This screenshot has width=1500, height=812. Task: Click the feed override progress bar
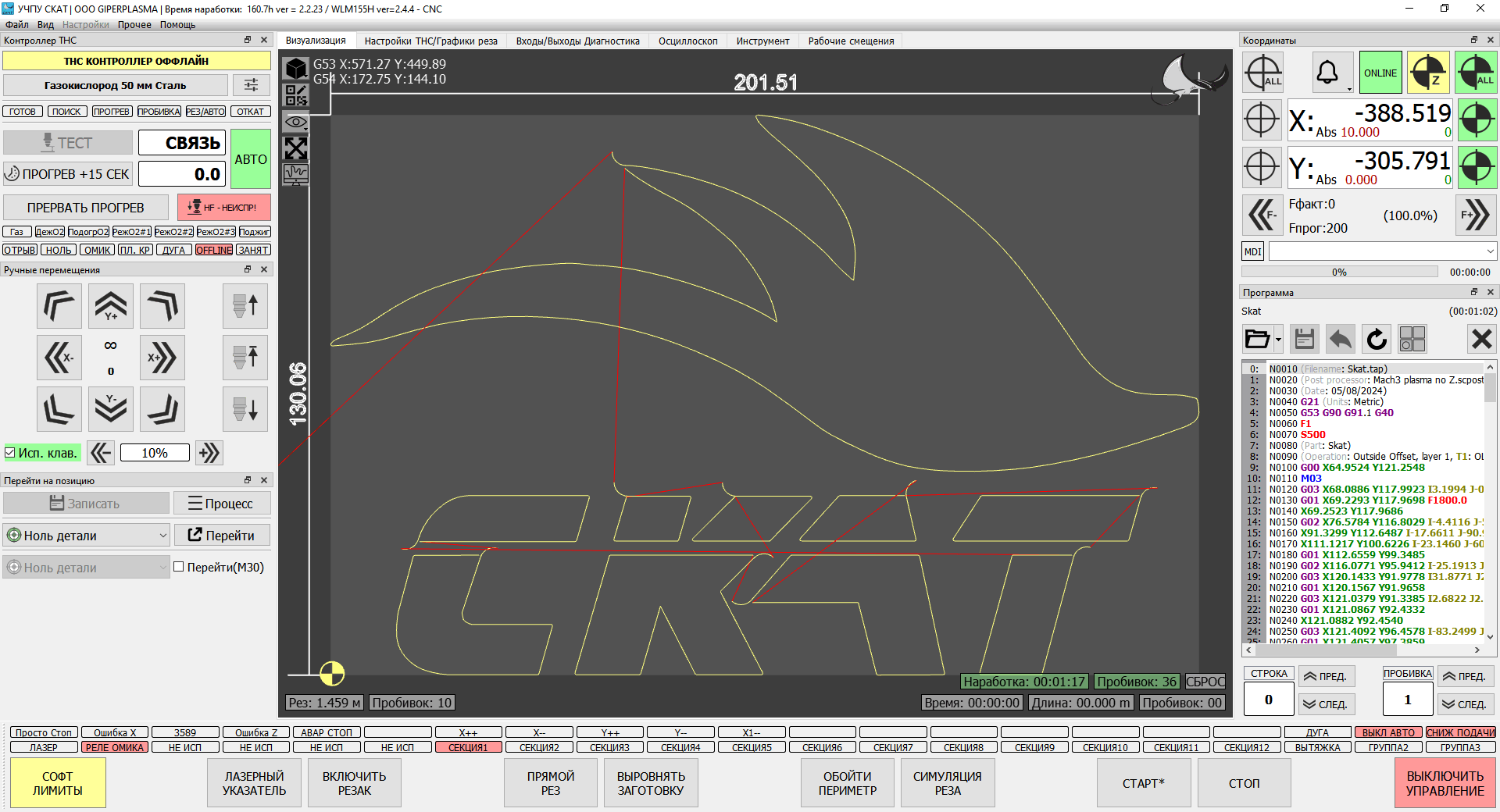click(x=1339, y=272)
